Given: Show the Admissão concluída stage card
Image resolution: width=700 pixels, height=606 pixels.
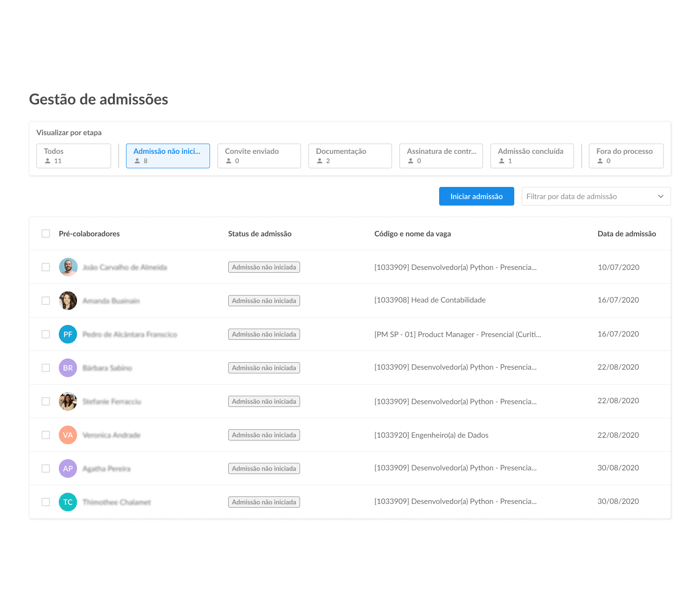Looking at the screenshot, I should point(532,156).
